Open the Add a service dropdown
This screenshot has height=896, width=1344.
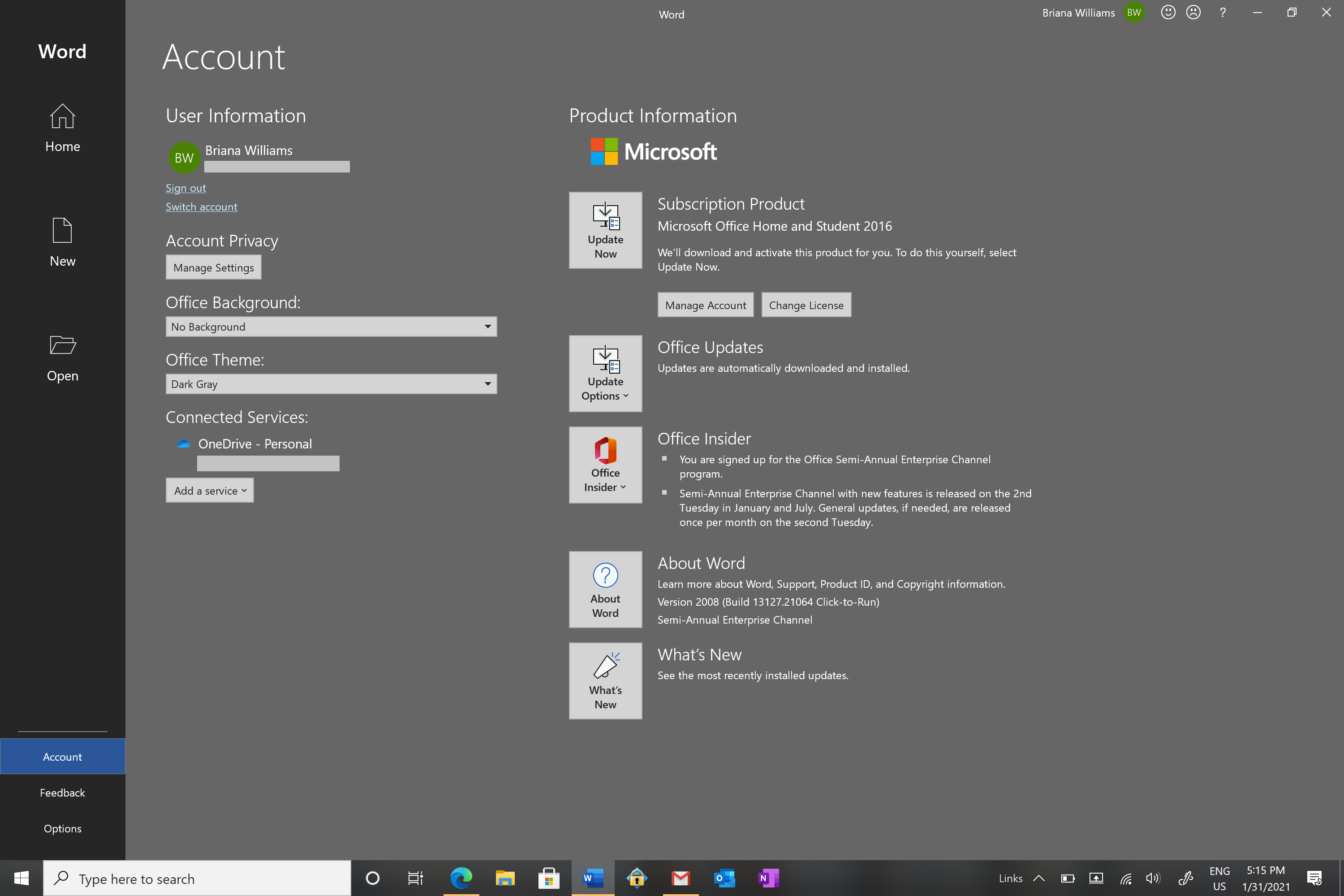pyautogui.click(x=210, y=490)
